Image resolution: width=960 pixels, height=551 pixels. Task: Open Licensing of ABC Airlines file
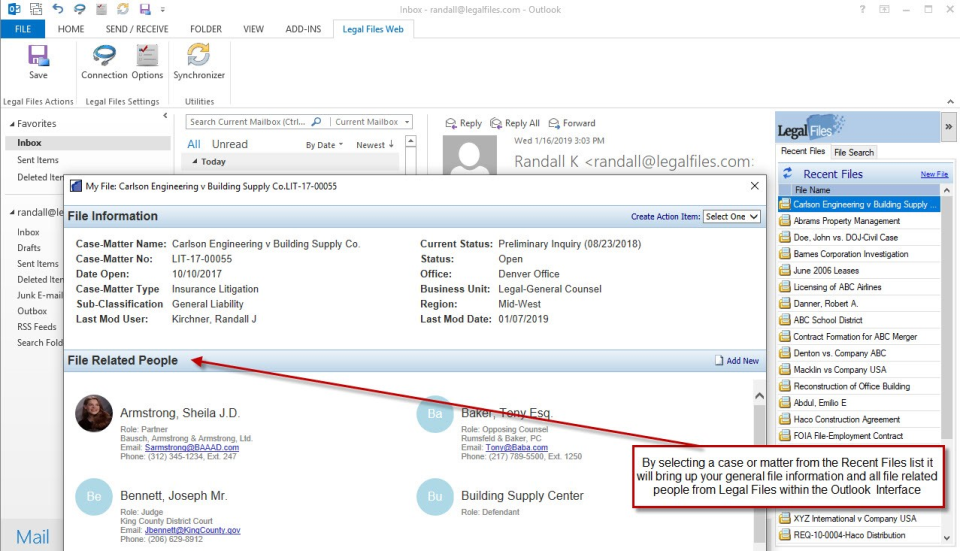[837, 287]
